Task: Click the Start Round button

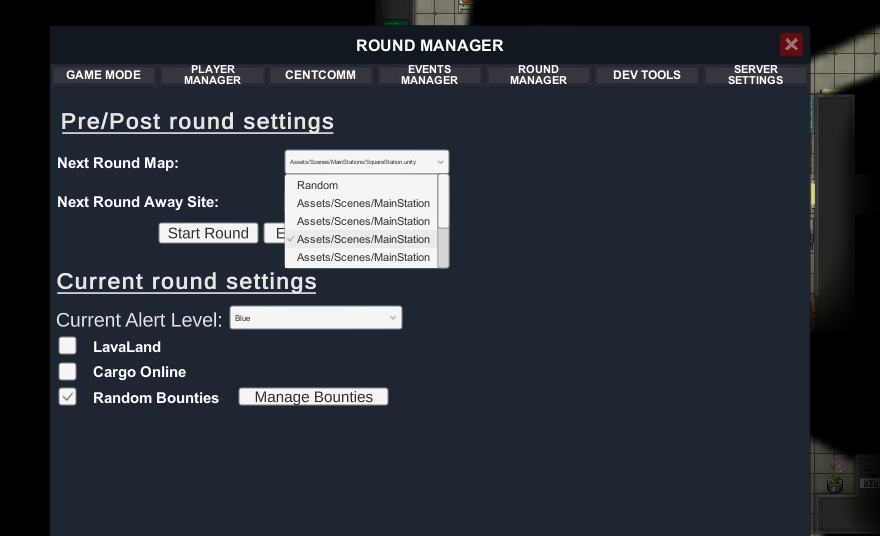Action: coord(208,233)
